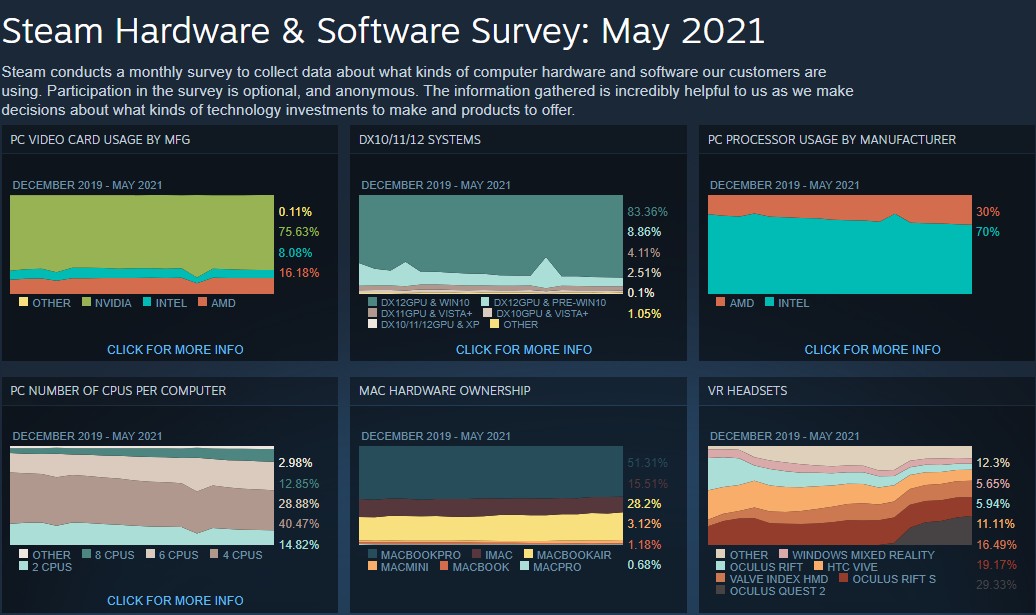Click the AMD swatch in video card legend
This screenshot has height=615, width=1036.
point(202,302)
